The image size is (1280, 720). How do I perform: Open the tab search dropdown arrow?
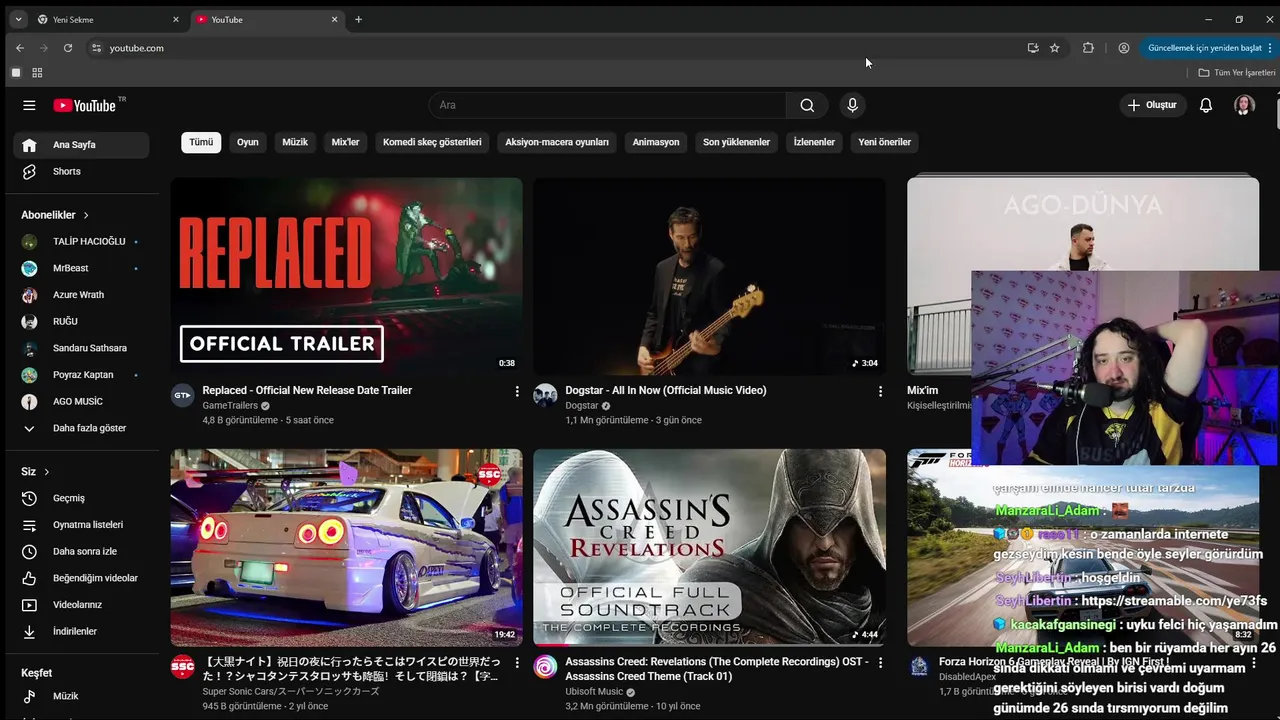18,19
